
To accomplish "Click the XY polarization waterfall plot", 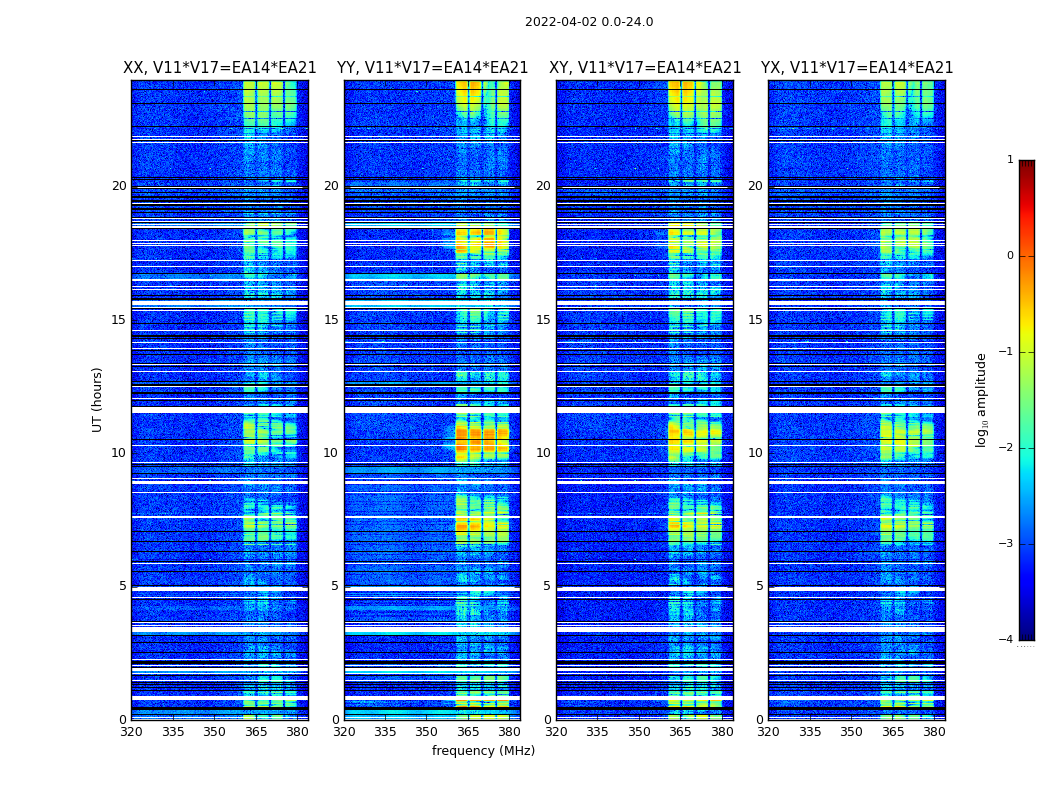I will coord(644,400).
